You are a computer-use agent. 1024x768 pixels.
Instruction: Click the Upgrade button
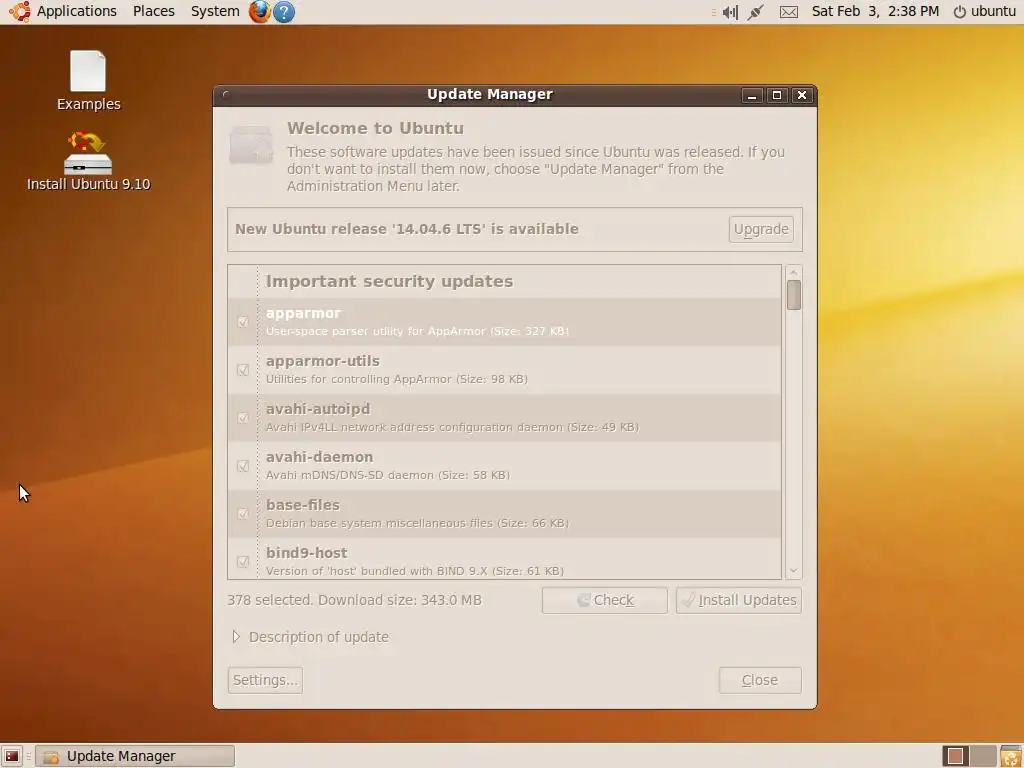(761, 229)
